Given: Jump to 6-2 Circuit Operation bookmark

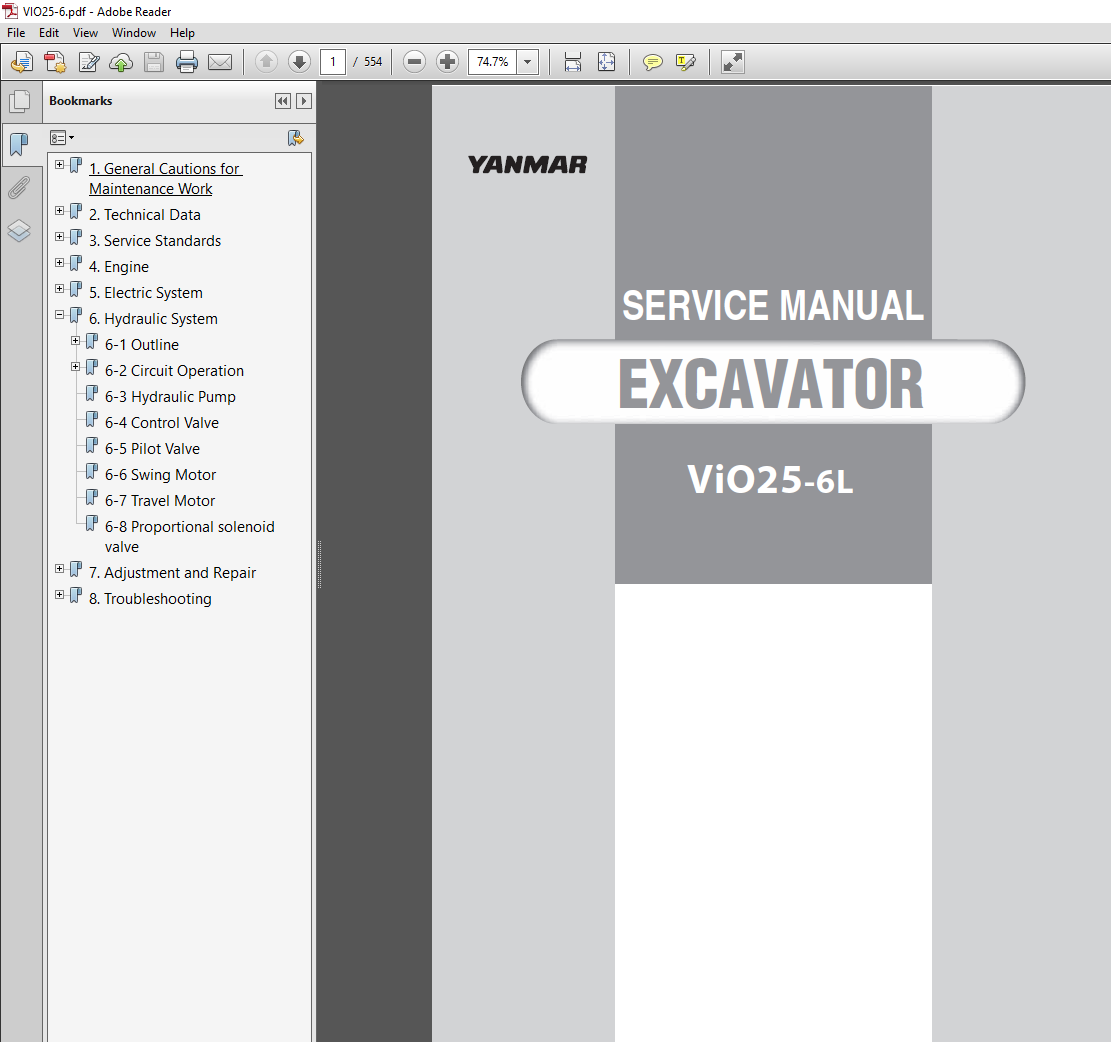Looking at the screenshot, I should point(174,370).
